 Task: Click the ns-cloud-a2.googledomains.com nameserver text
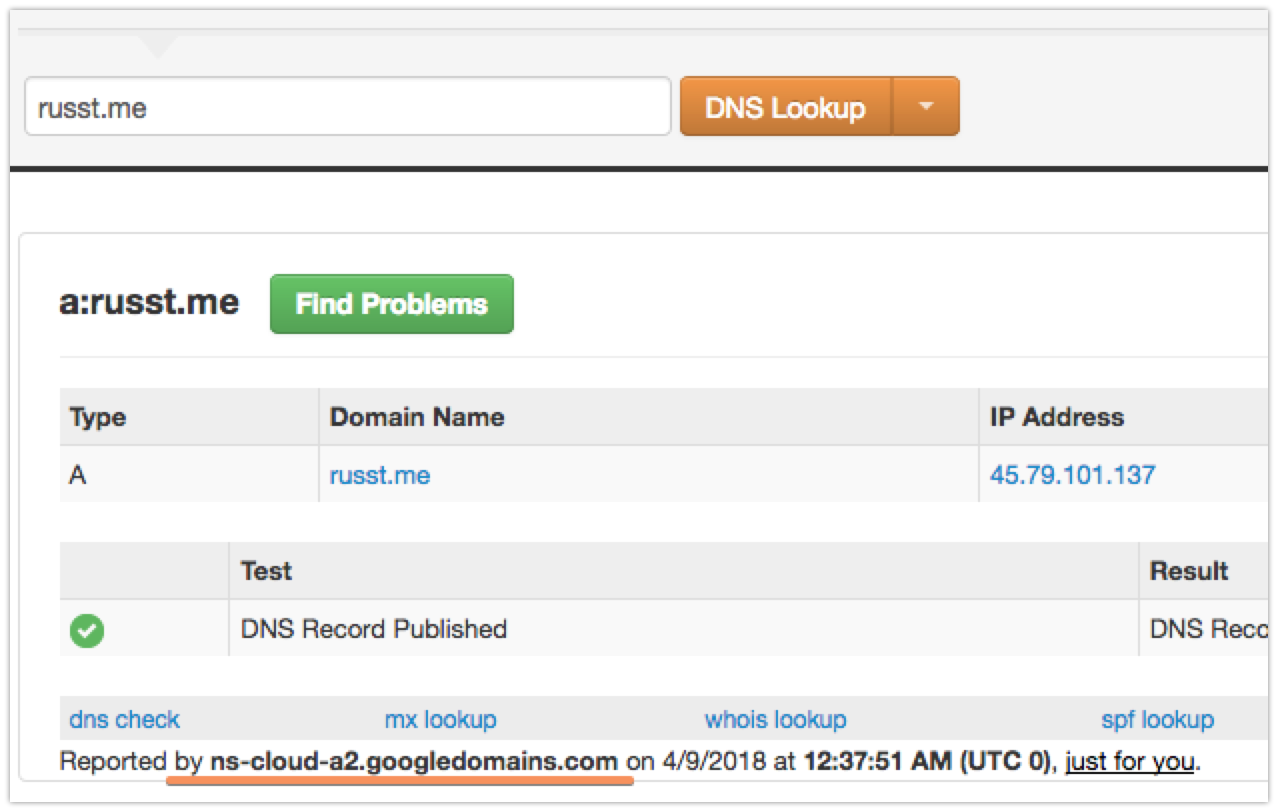click(414, 761)
